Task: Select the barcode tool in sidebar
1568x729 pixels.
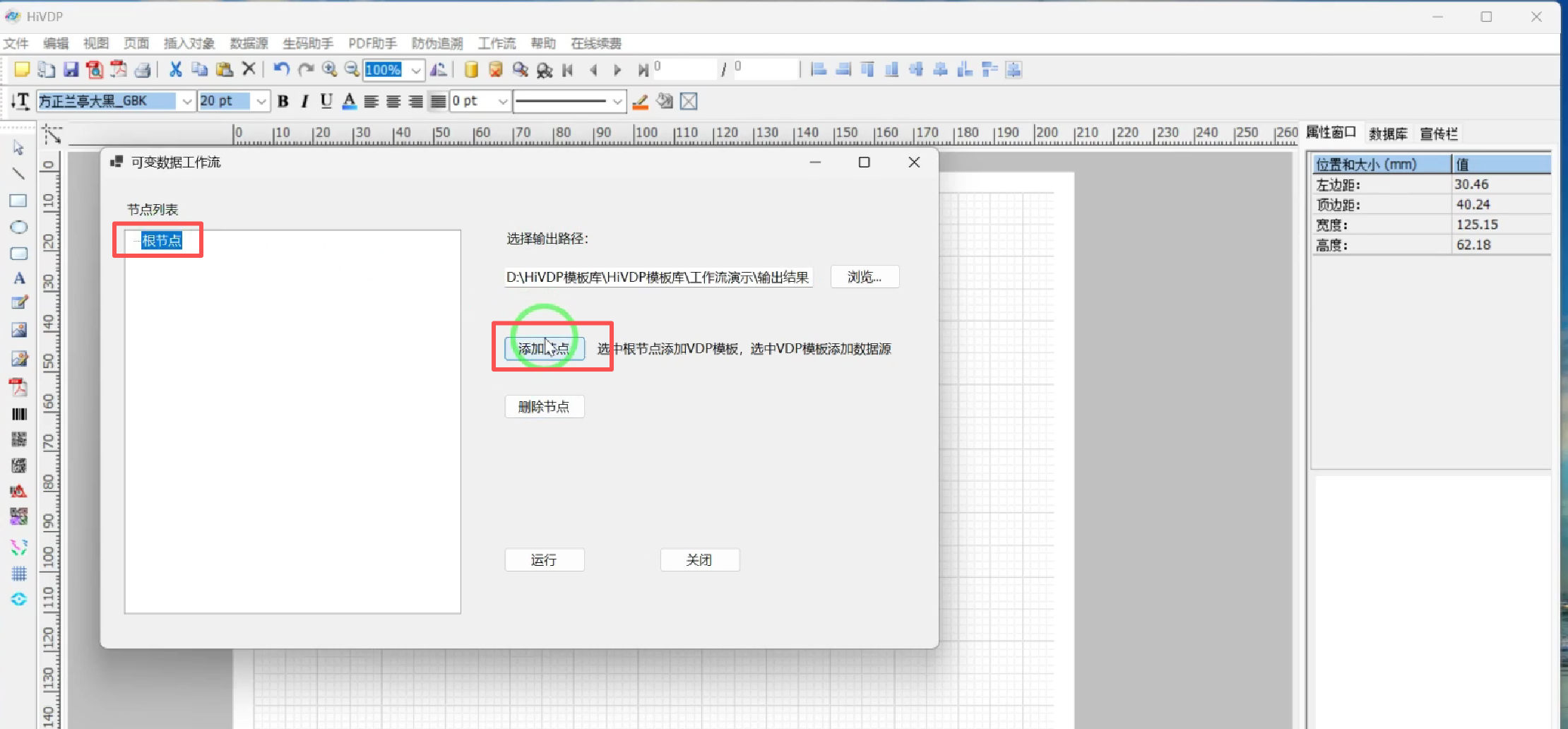Action: click(x=19, y=414)
